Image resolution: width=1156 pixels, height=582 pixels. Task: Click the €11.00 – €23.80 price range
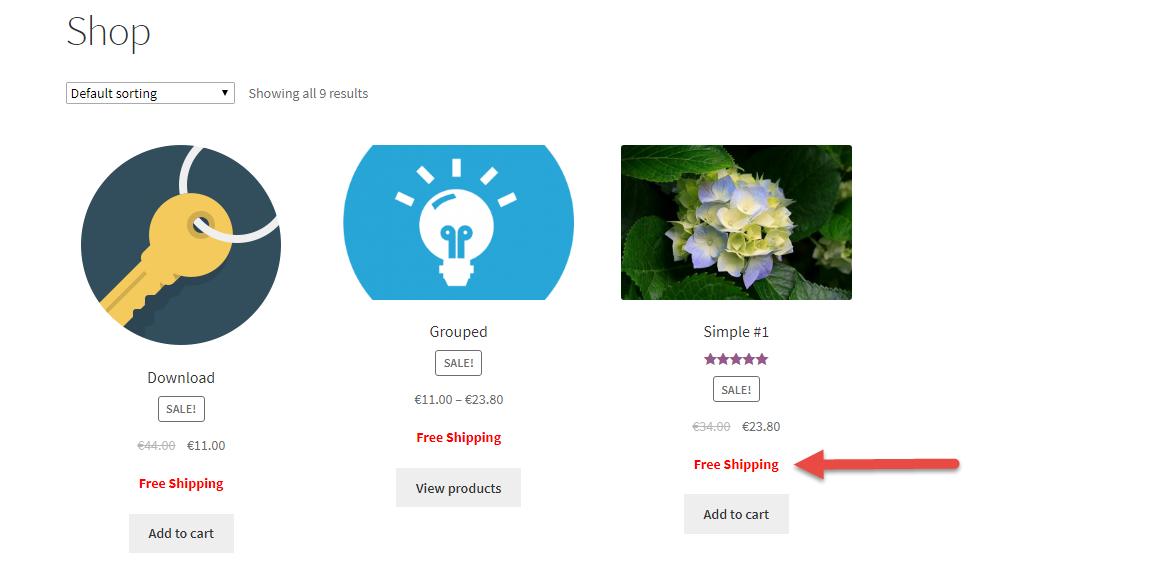[459, 400]
